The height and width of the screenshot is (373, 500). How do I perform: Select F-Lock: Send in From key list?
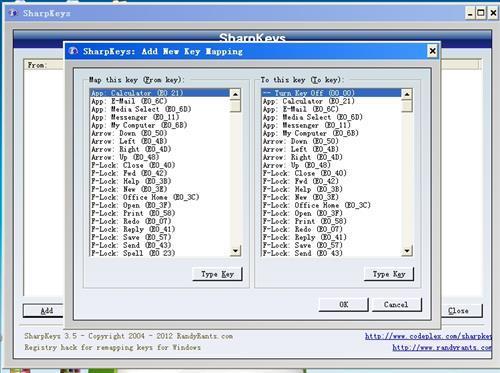tap(160, 245)
